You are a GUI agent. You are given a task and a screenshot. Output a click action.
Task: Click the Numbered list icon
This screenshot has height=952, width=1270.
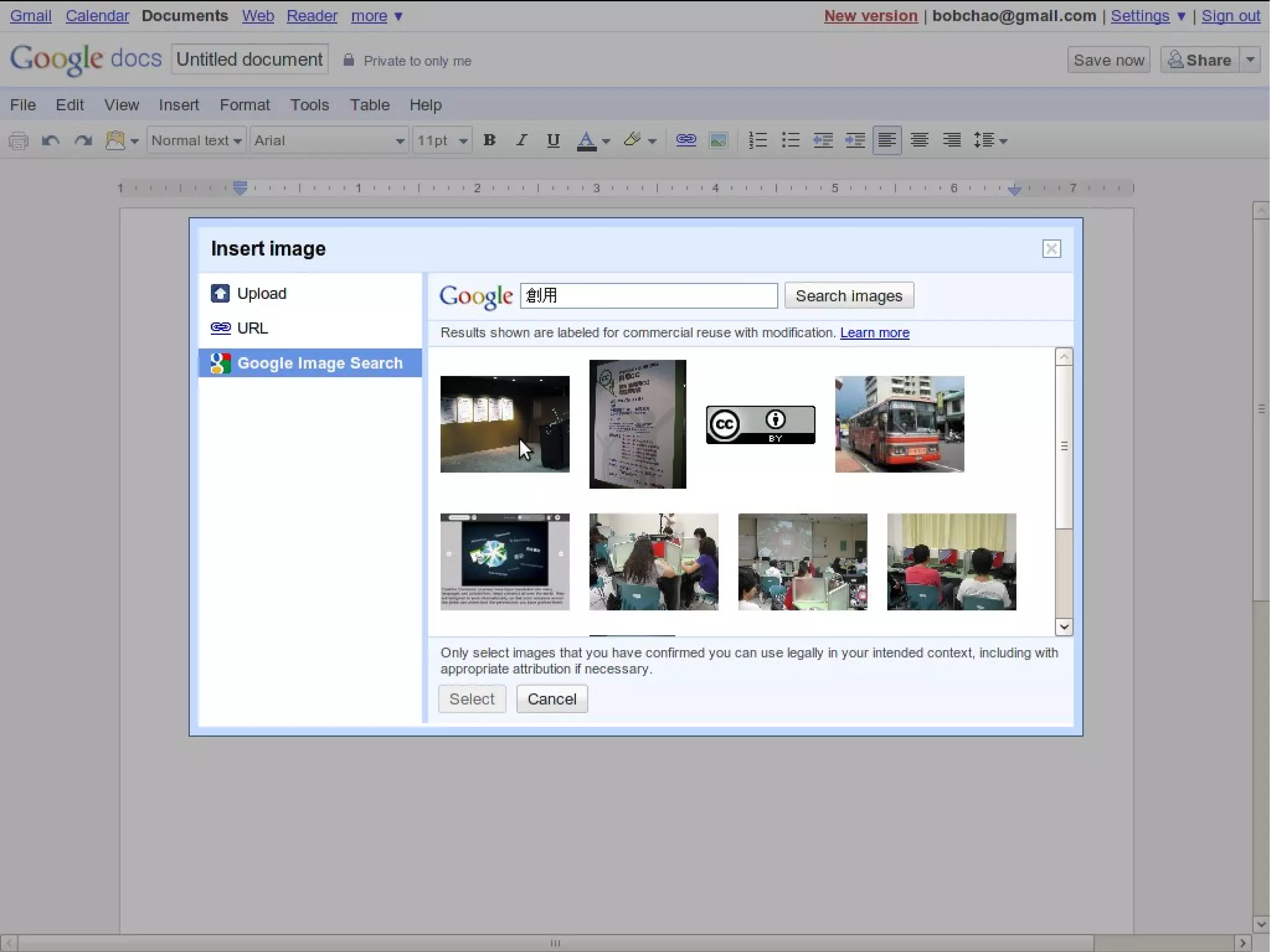758,140
